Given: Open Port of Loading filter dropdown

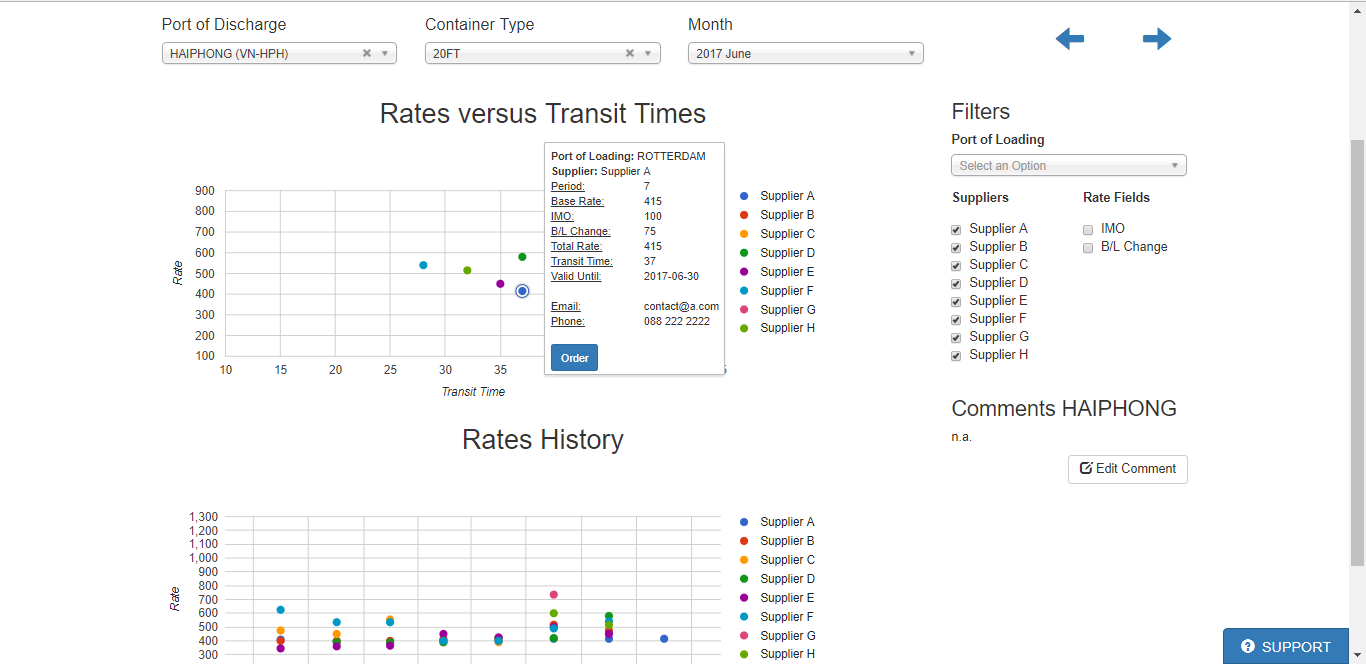Looking at the screenshot, I should click(1069, 166).
